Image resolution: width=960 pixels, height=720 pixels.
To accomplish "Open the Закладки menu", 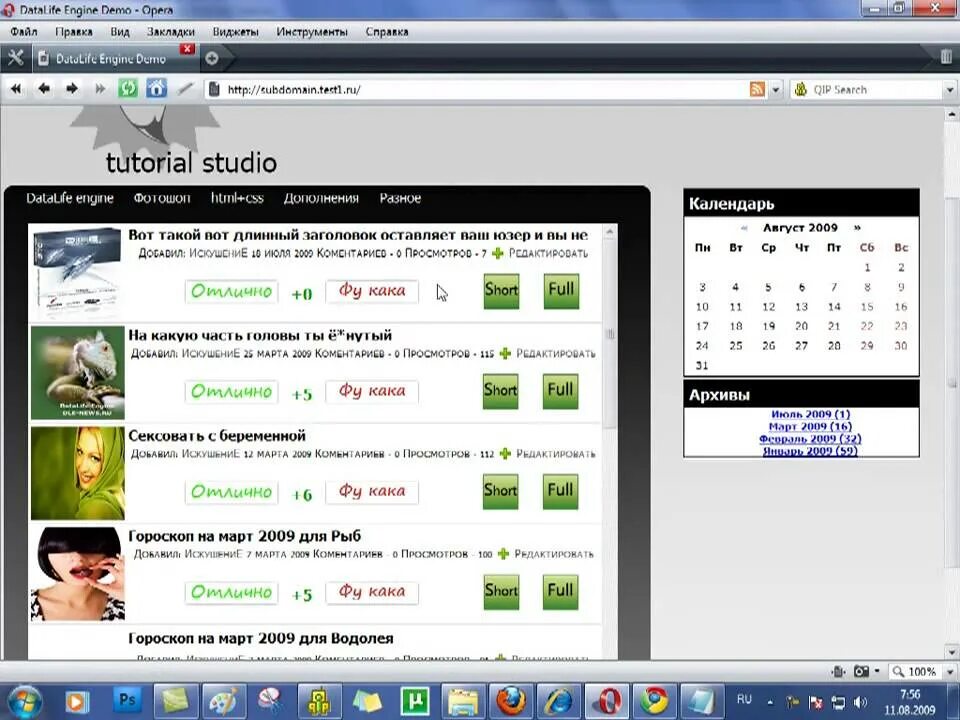I will pyautogui.click(x=171, y=32).
